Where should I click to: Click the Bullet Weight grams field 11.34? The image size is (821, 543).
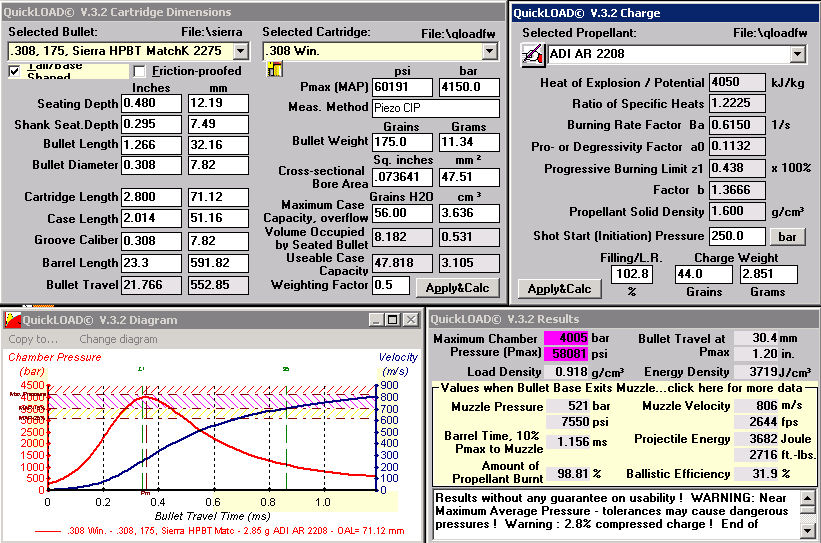(469, 142)
